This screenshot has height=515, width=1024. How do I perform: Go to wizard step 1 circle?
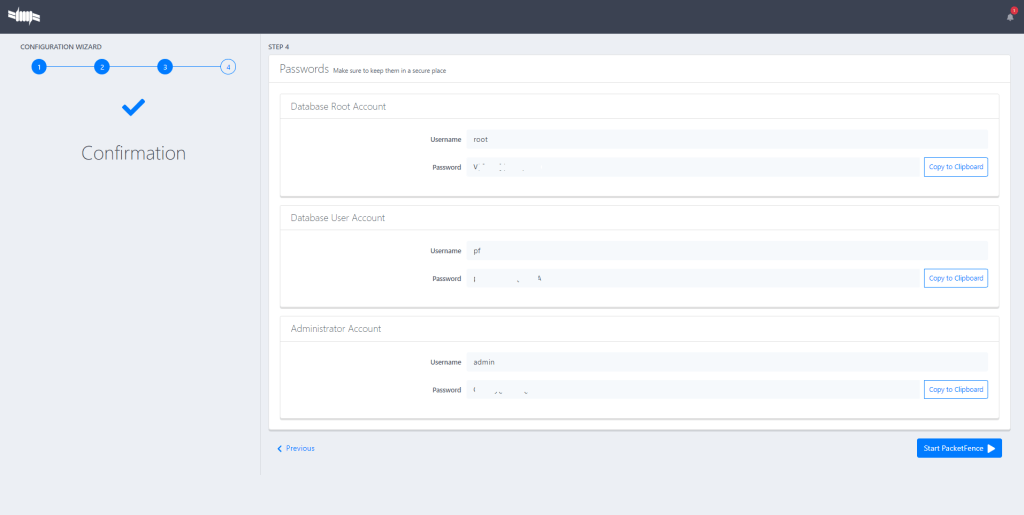click(38, 67)
